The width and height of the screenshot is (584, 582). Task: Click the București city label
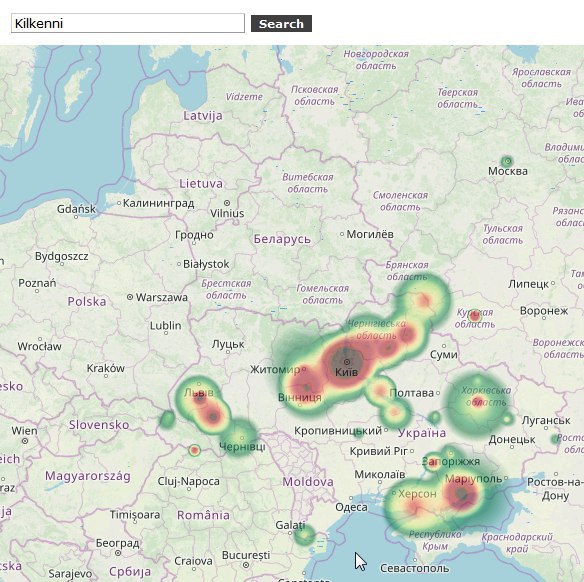tap(246, 555)
